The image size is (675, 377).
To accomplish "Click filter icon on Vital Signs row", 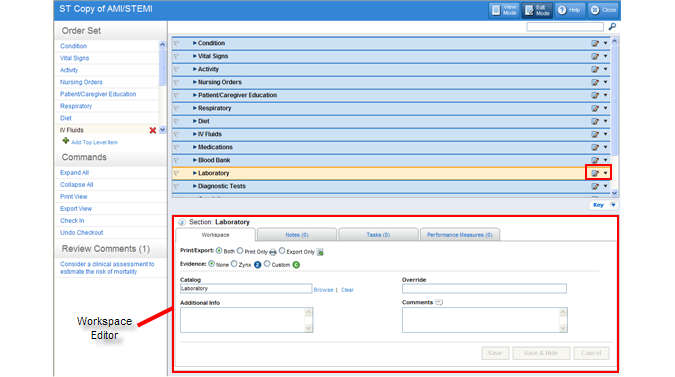I will [x=176, y=56].
